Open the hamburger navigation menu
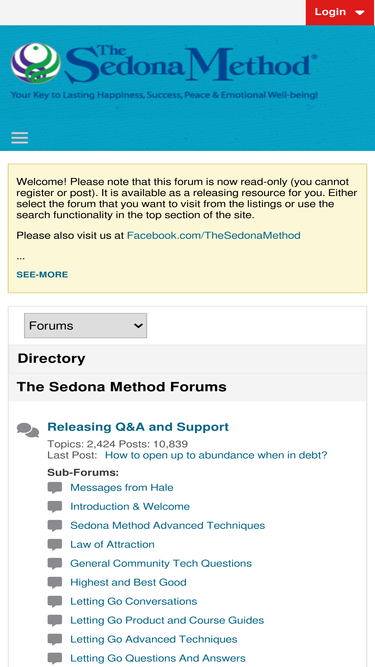Viewport: 375px width, 667px height. (20, 138)
